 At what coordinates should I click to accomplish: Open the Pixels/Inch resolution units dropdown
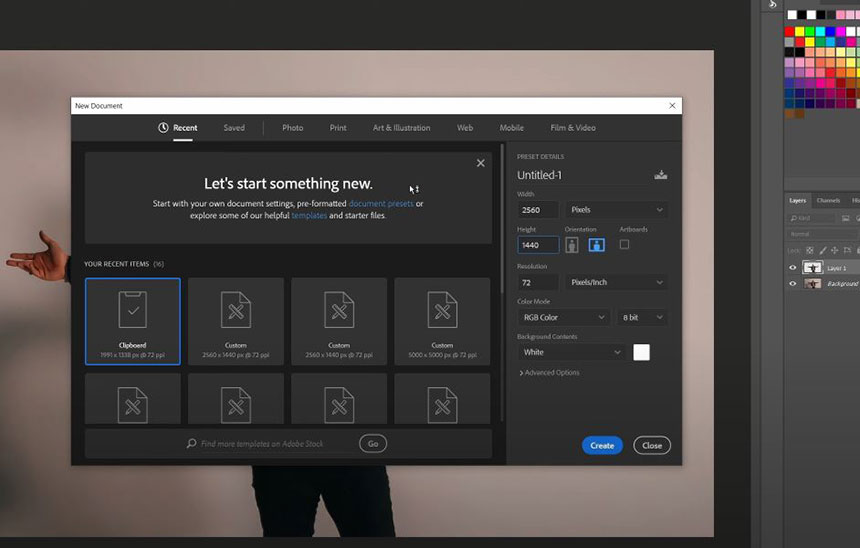[616, 282]
